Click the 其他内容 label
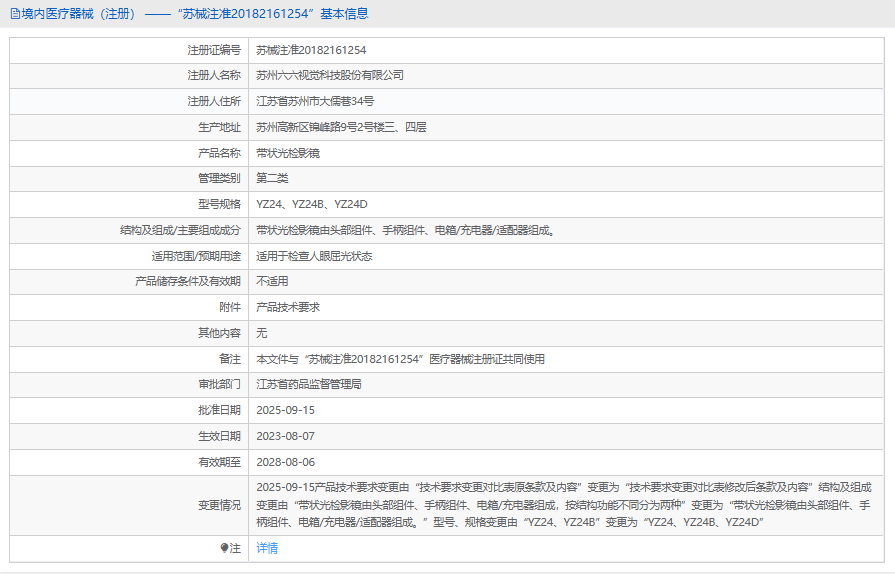 click(219, 333)
